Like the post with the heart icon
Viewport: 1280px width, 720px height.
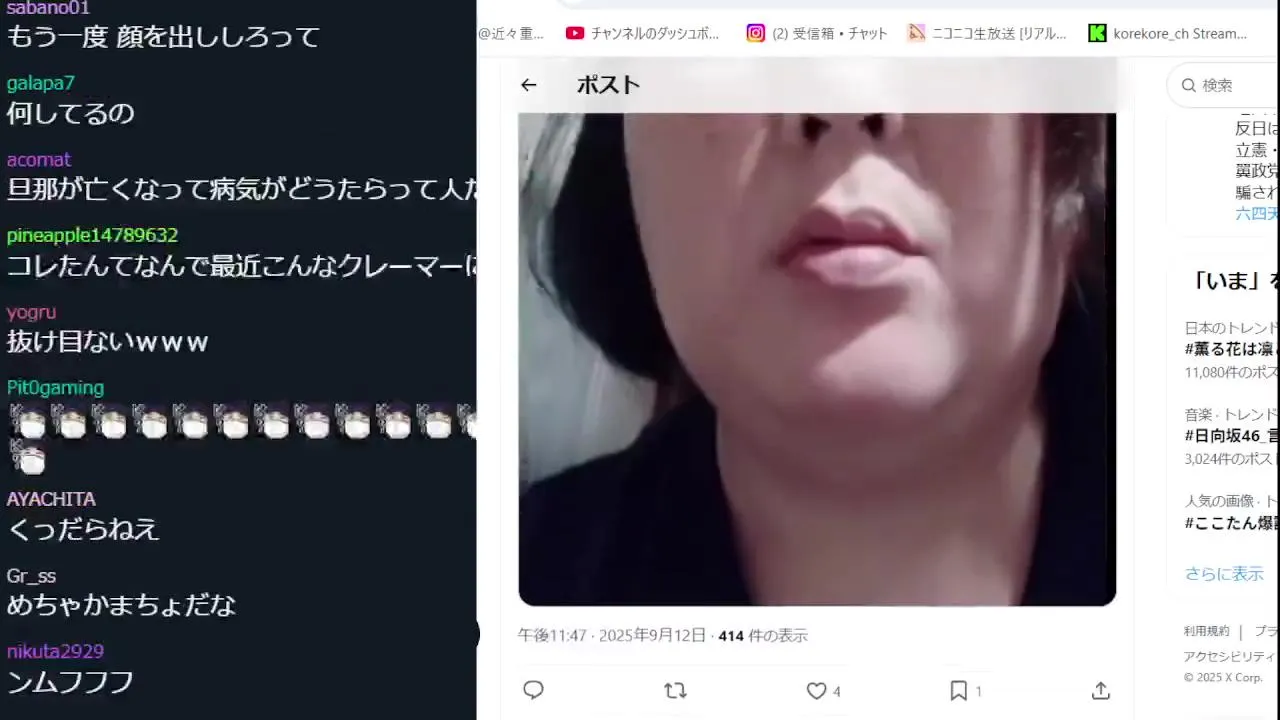[817, 690]
